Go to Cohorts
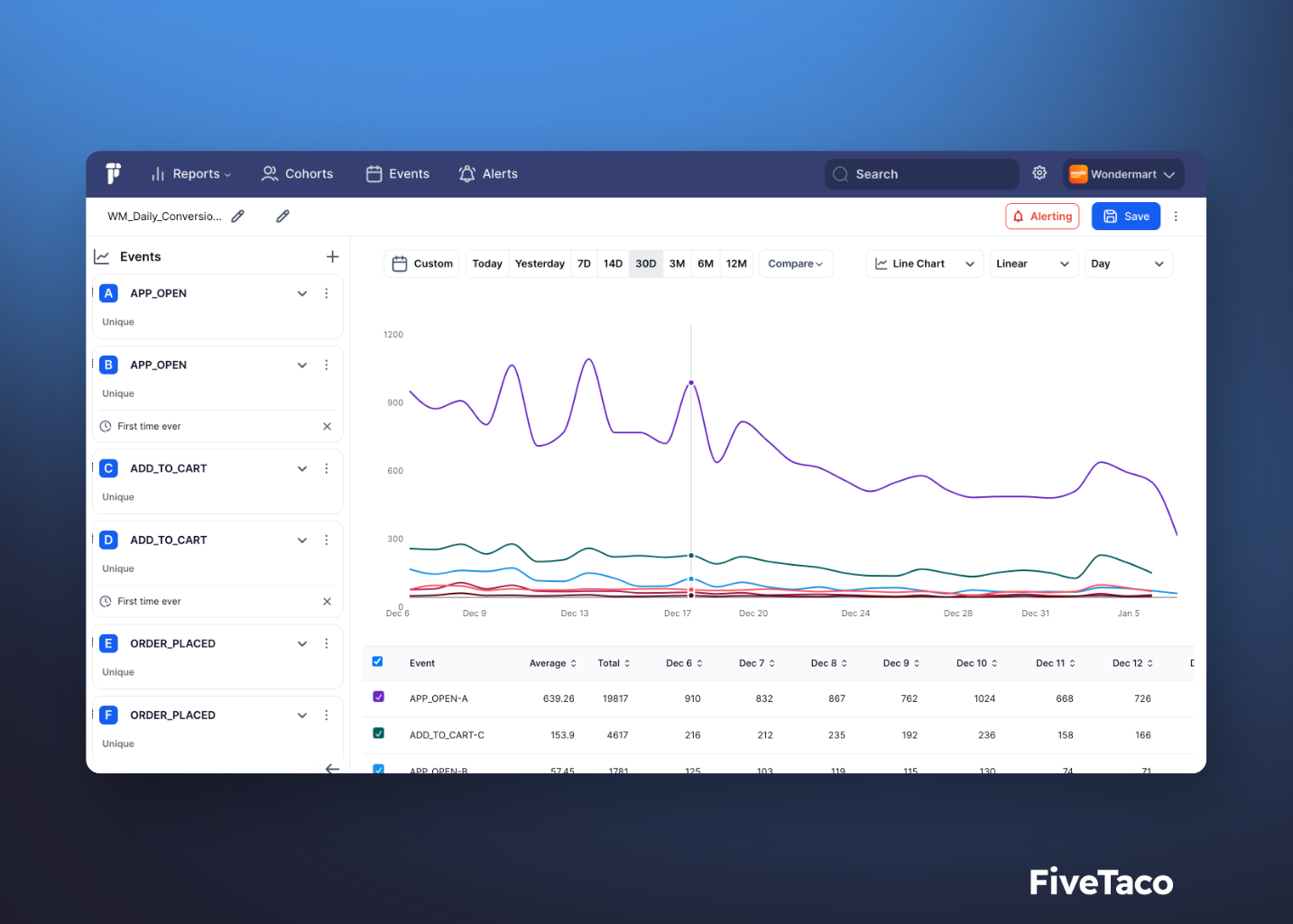 coord(298,174)
